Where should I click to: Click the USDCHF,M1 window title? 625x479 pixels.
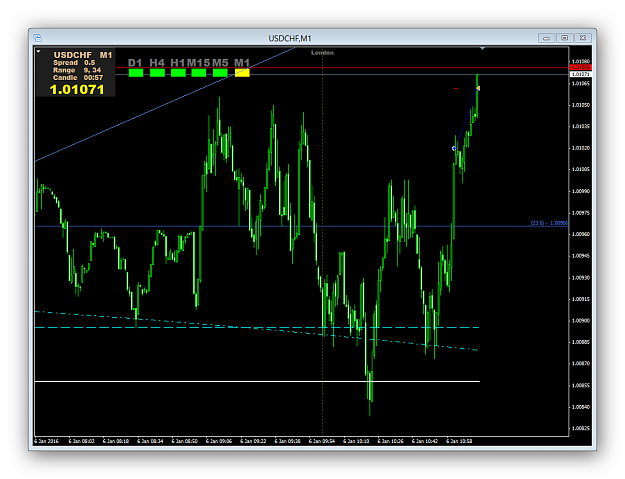coord(290,38)
